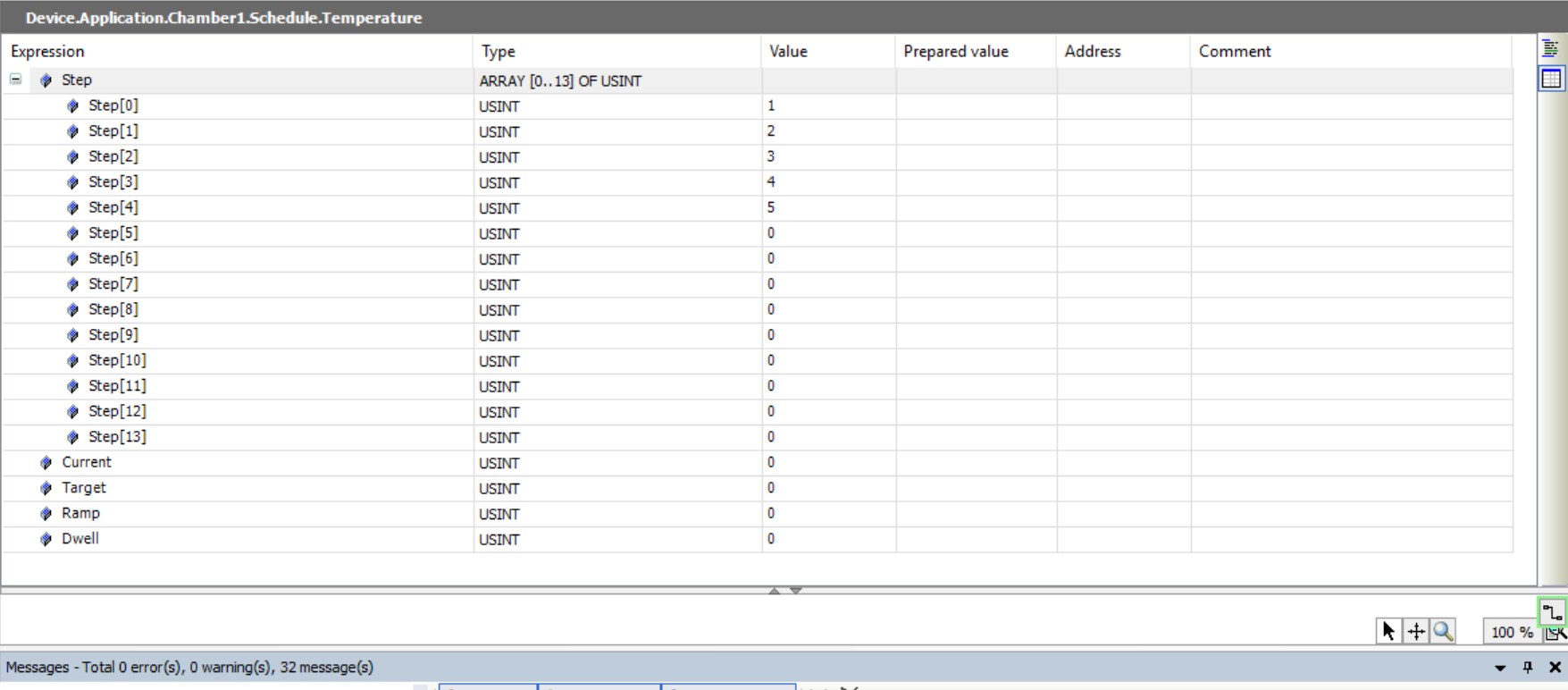Click the splitter up arrow below table
The image size is (1568, 690).
coord(775,591)
